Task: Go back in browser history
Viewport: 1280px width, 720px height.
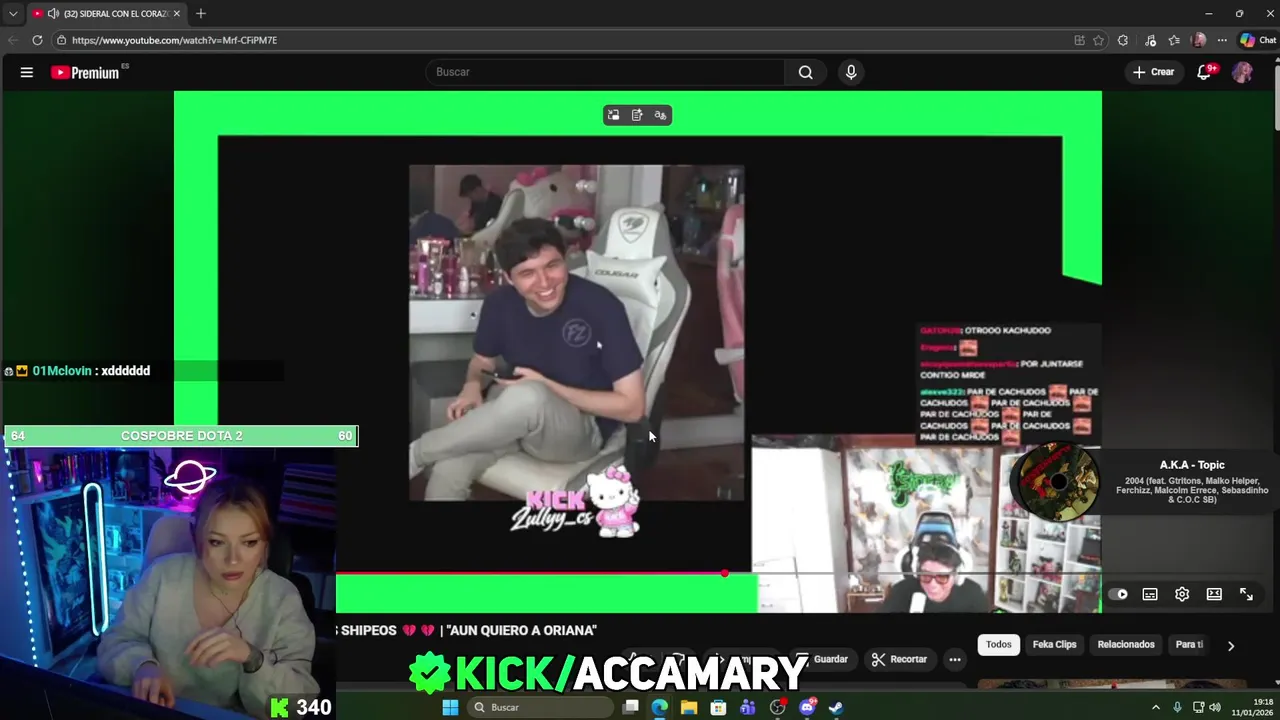Action: click(x=12, y=40)
